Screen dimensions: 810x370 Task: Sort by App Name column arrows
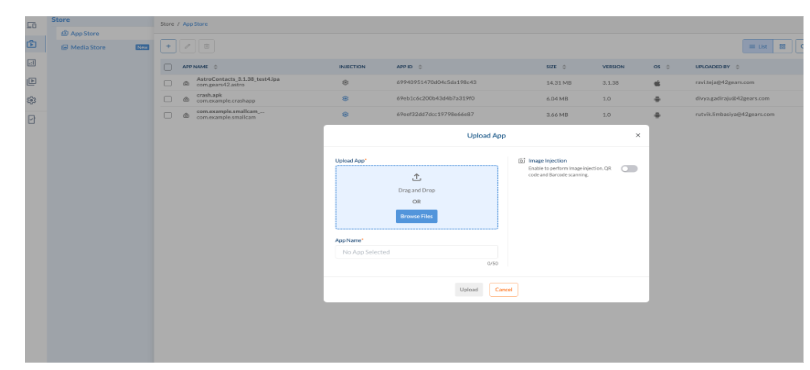pyautogui.click(x=215, y=67)
